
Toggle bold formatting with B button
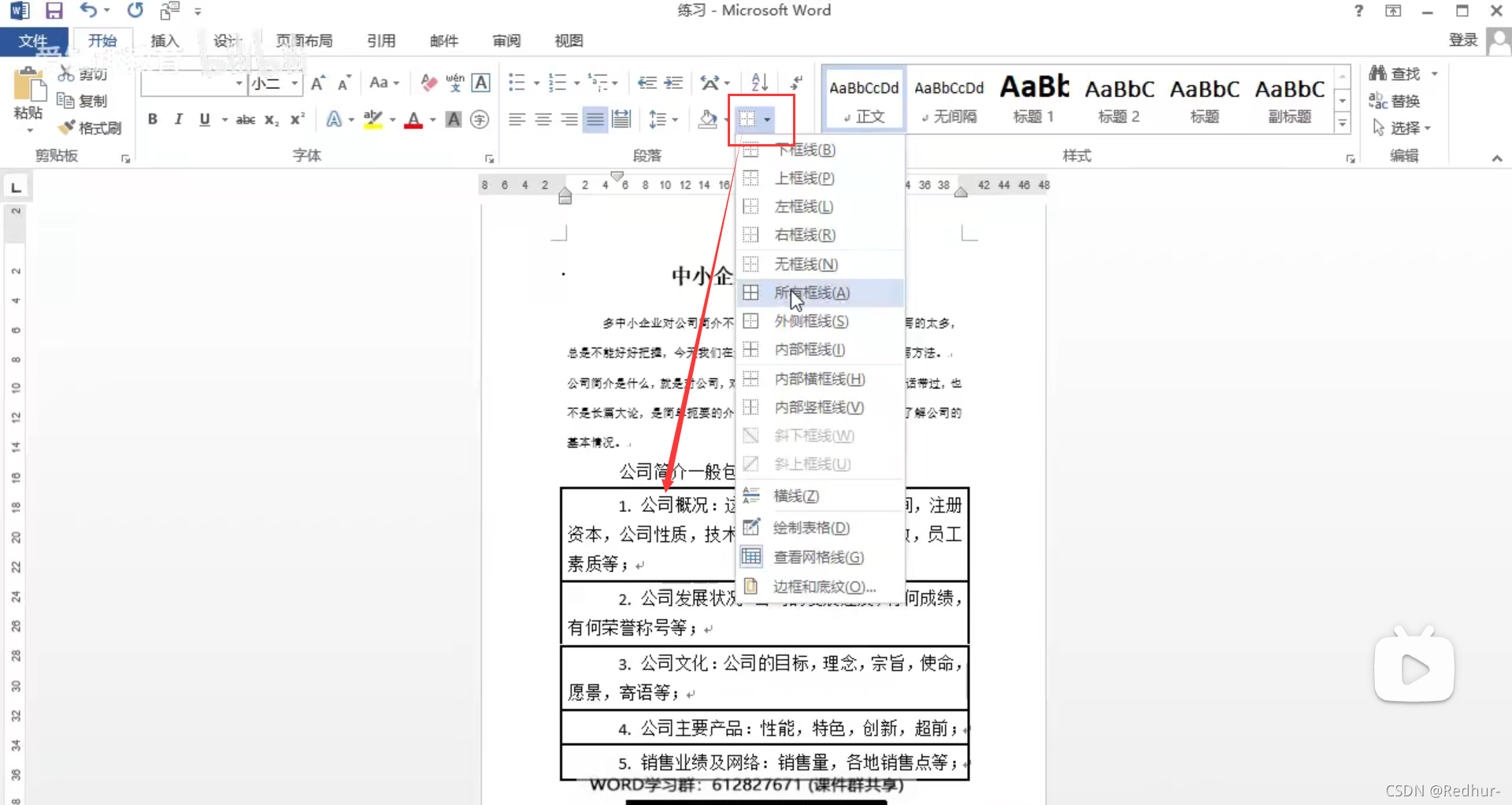(x=153, y=119)
